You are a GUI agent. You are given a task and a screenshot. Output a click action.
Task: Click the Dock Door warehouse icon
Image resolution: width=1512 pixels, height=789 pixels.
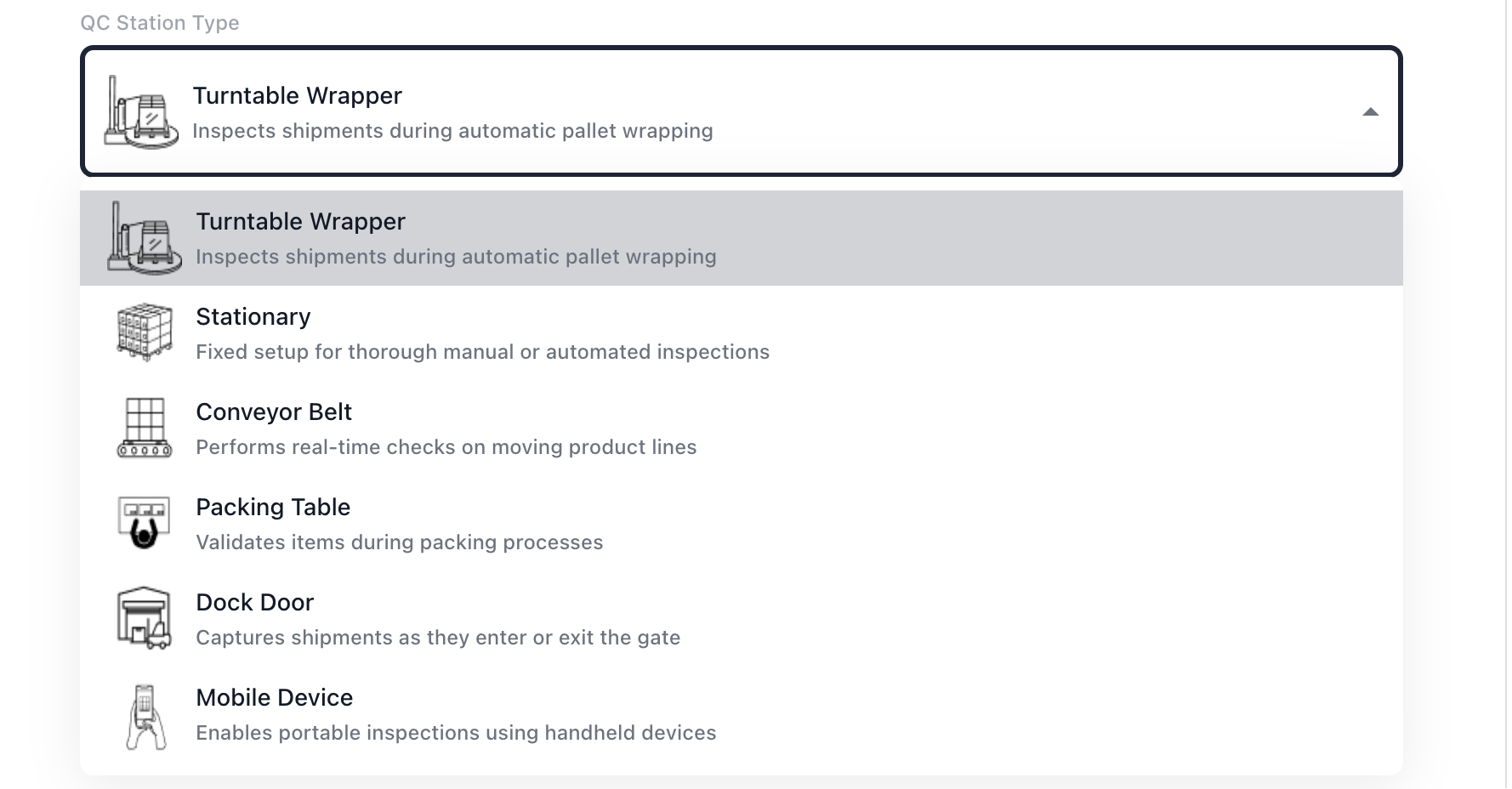[x=144, y=618]
